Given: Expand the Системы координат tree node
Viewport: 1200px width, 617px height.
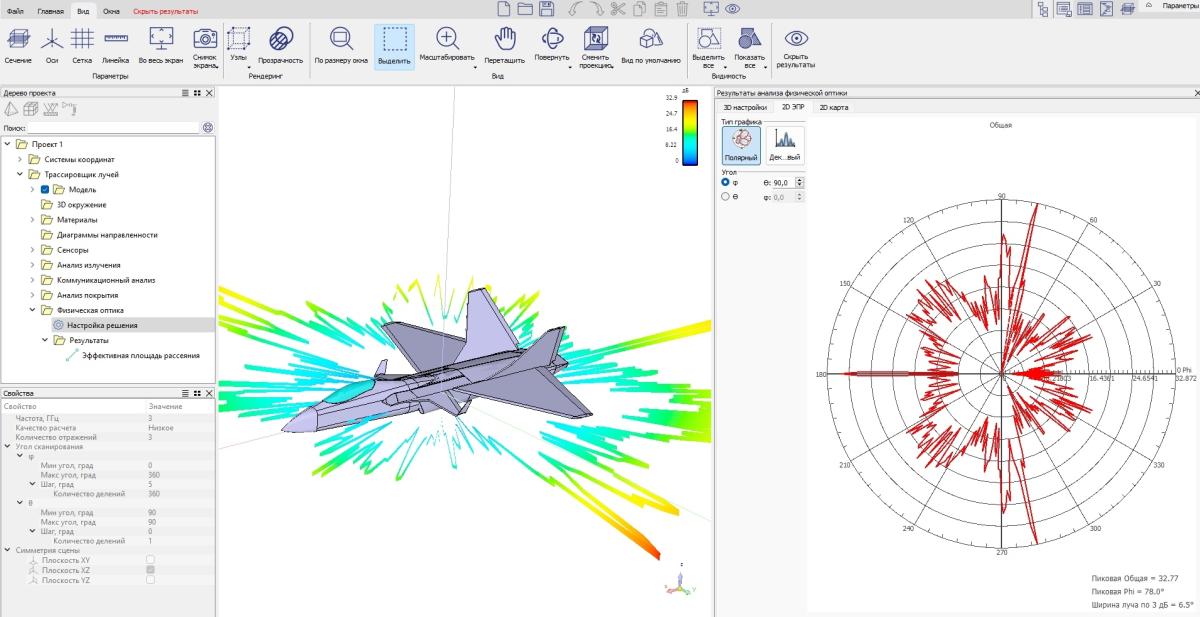Looking at the screenshot, I should 20,159.
